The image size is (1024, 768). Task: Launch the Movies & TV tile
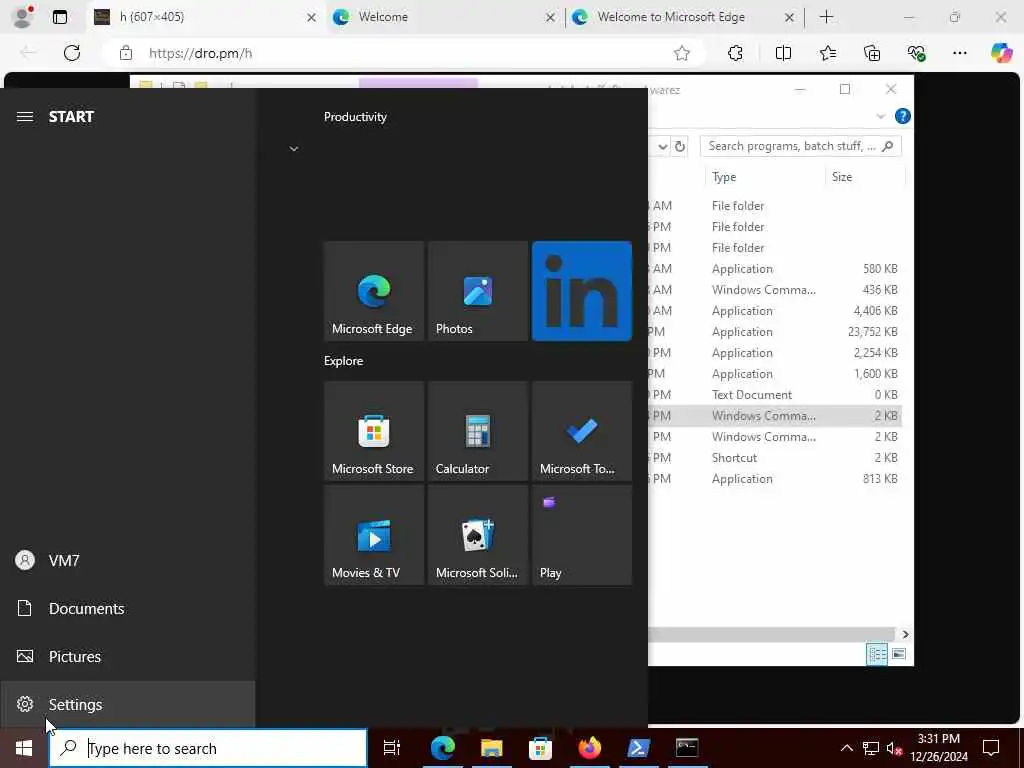[374, 535]
